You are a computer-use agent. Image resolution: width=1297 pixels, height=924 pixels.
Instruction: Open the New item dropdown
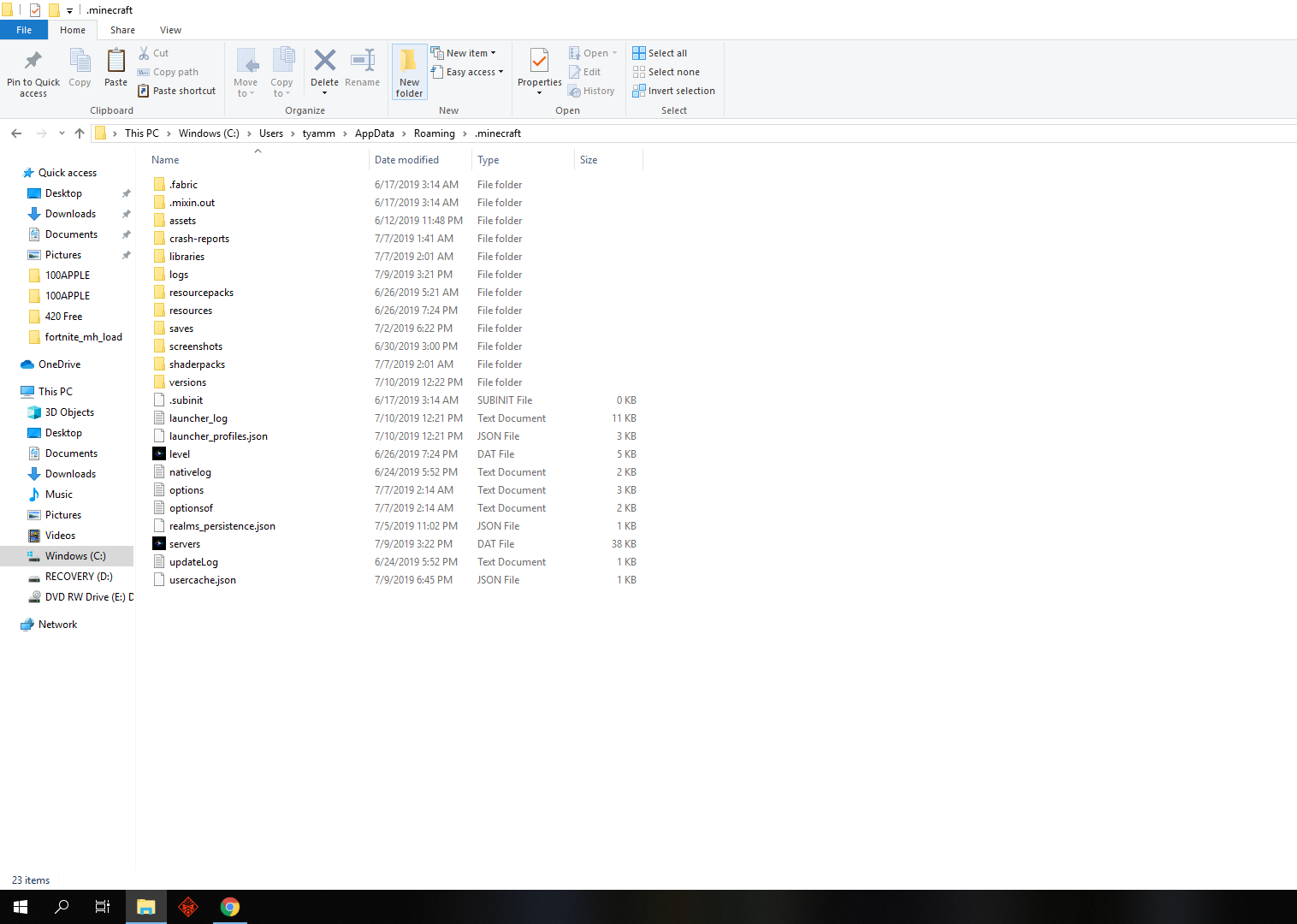pyautogui.click(x=463, y=53)
